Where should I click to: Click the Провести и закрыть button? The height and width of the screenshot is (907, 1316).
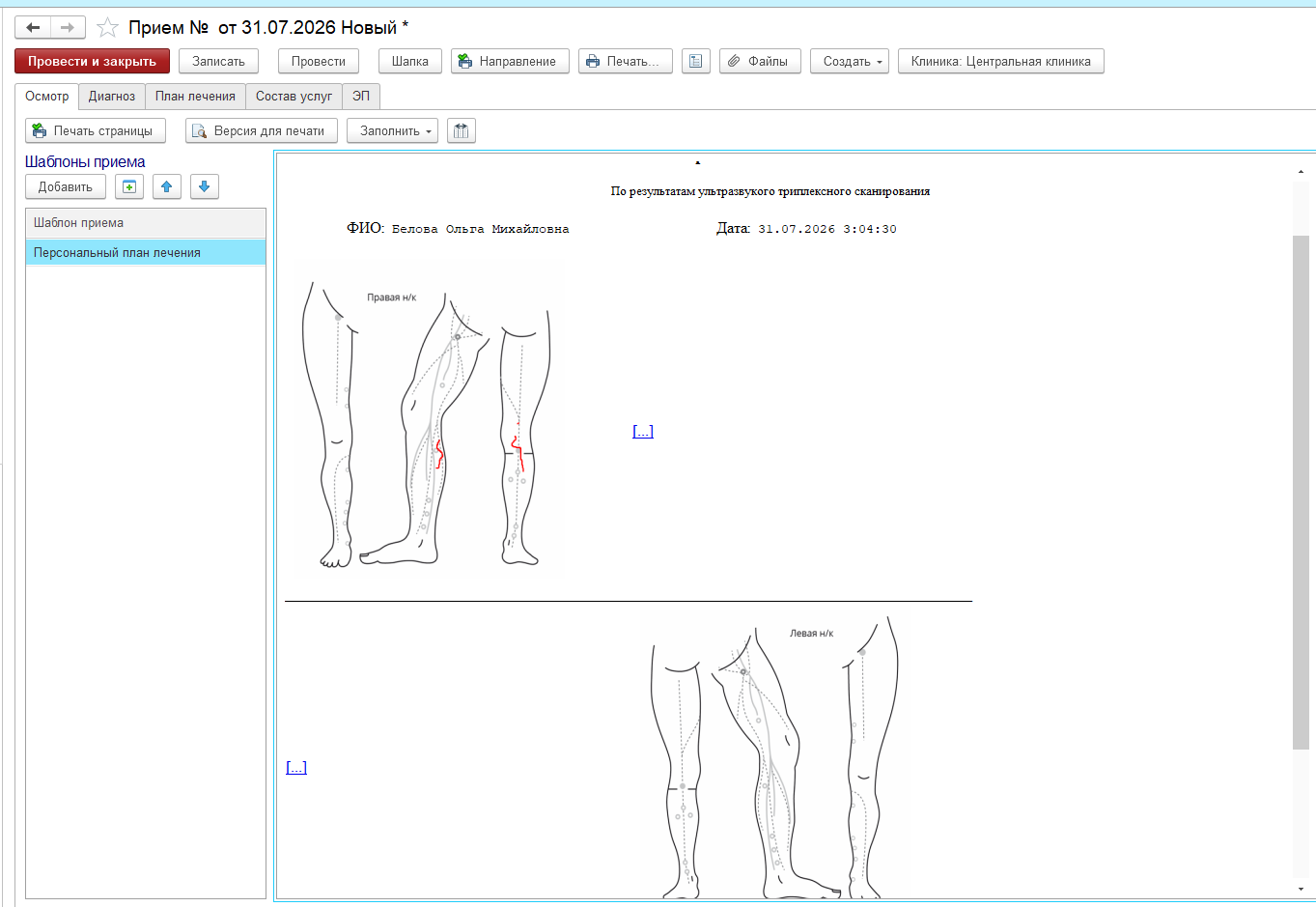point(92,61)
